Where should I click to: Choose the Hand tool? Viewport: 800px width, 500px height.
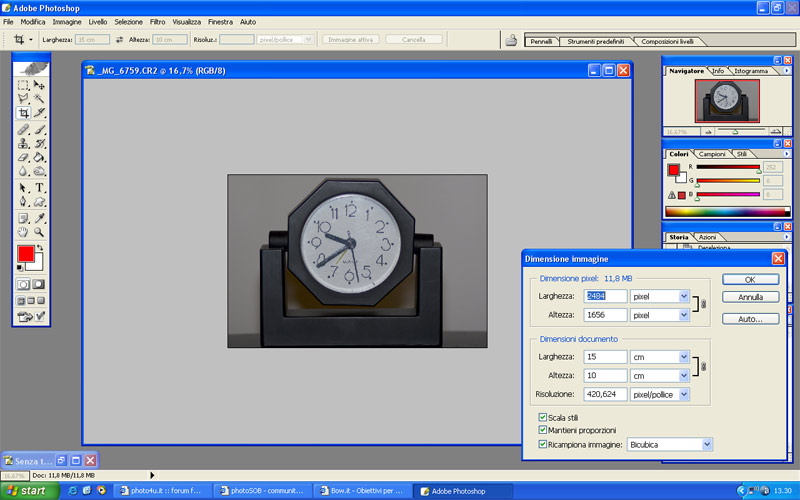click(x=23, y=231)
